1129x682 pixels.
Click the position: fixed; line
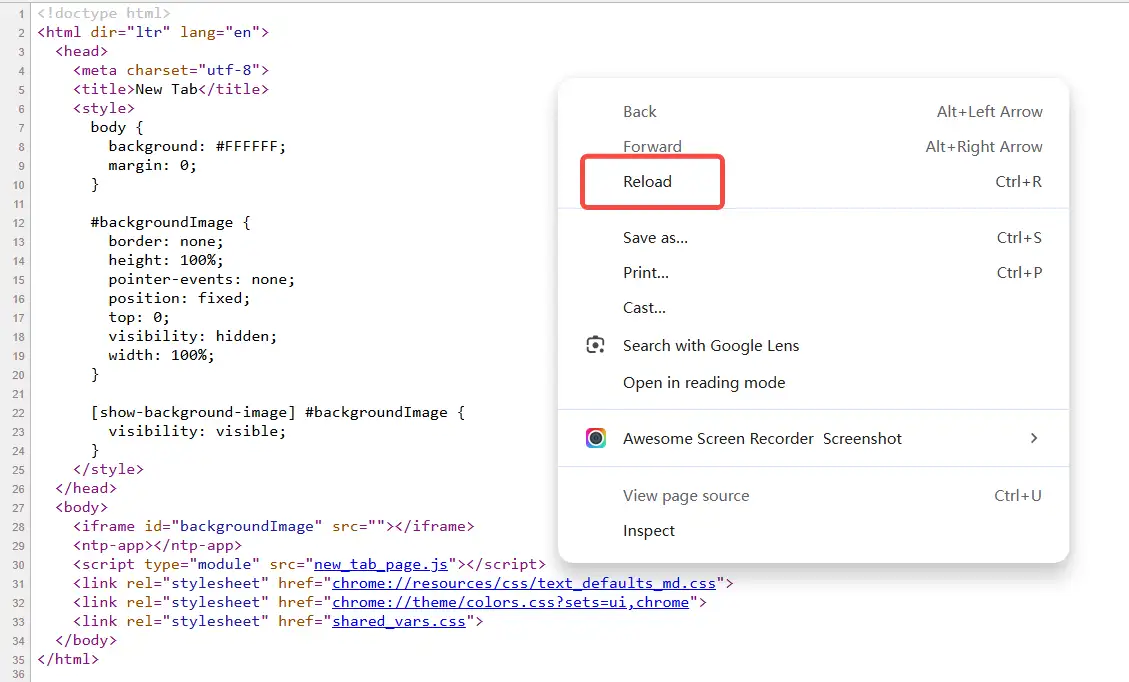pyautogui.click(x=179, y=298)
